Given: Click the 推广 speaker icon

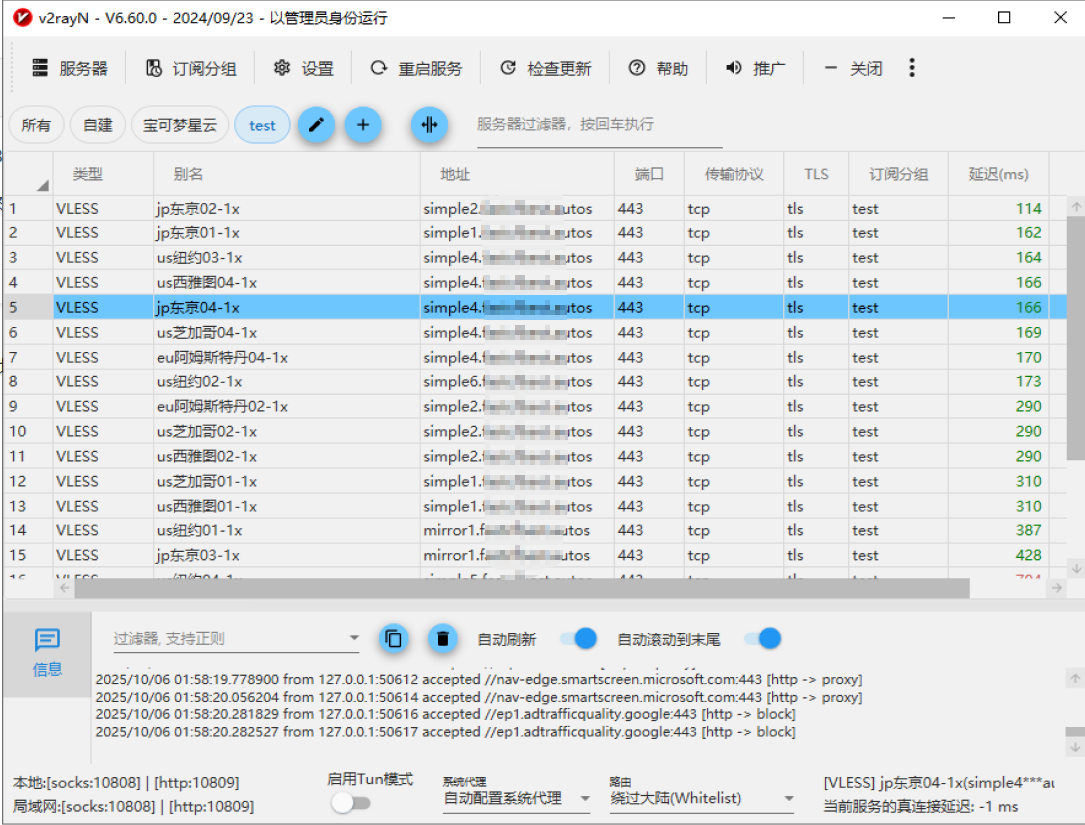Looking at the screenshot, I should (756, 68).
